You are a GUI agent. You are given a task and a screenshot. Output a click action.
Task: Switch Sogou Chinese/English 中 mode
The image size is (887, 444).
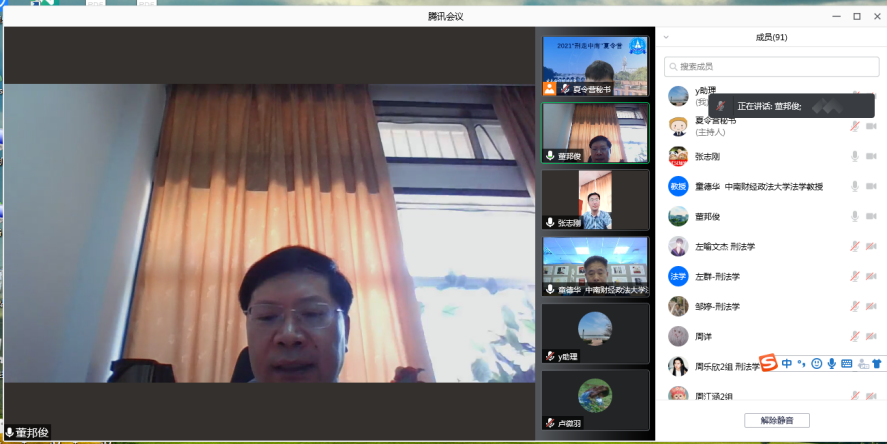click(x=787, y=363)
